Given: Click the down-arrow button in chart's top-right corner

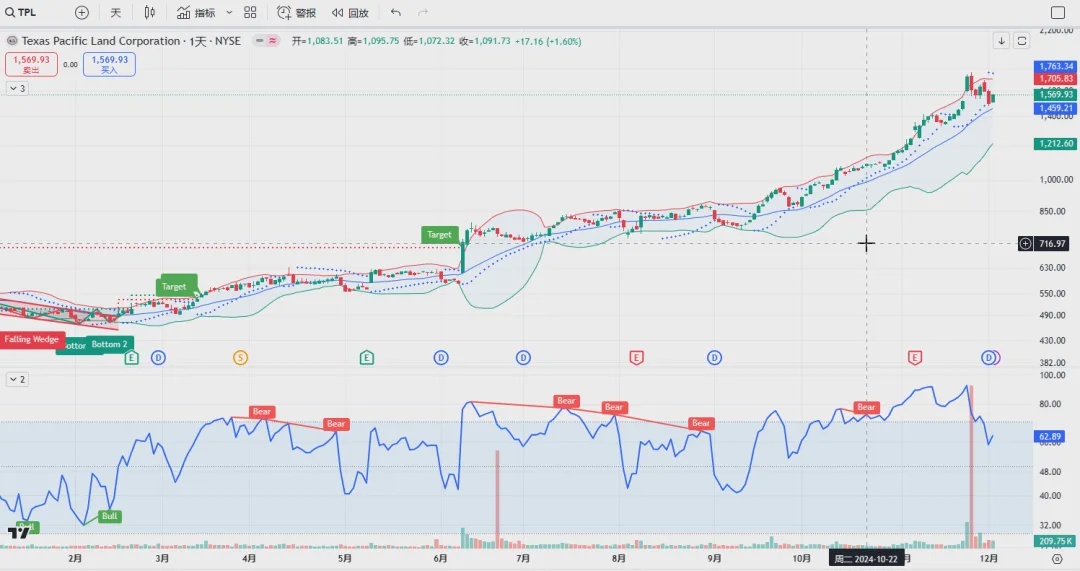Looking at the screenshot, I should pyautogui.click(x=1001, y=41).
